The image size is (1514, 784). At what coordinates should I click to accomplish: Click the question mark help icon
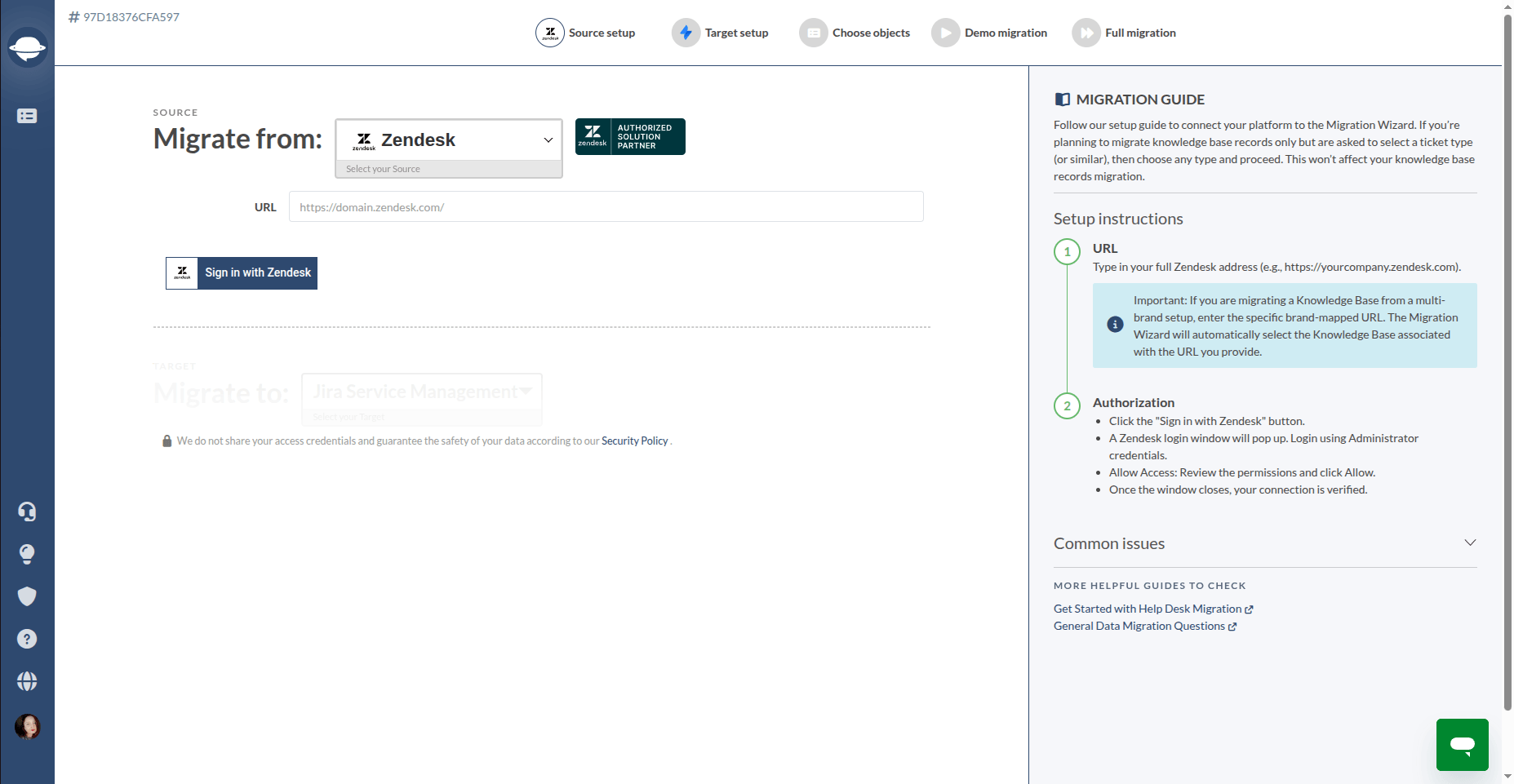coord(27,639)
